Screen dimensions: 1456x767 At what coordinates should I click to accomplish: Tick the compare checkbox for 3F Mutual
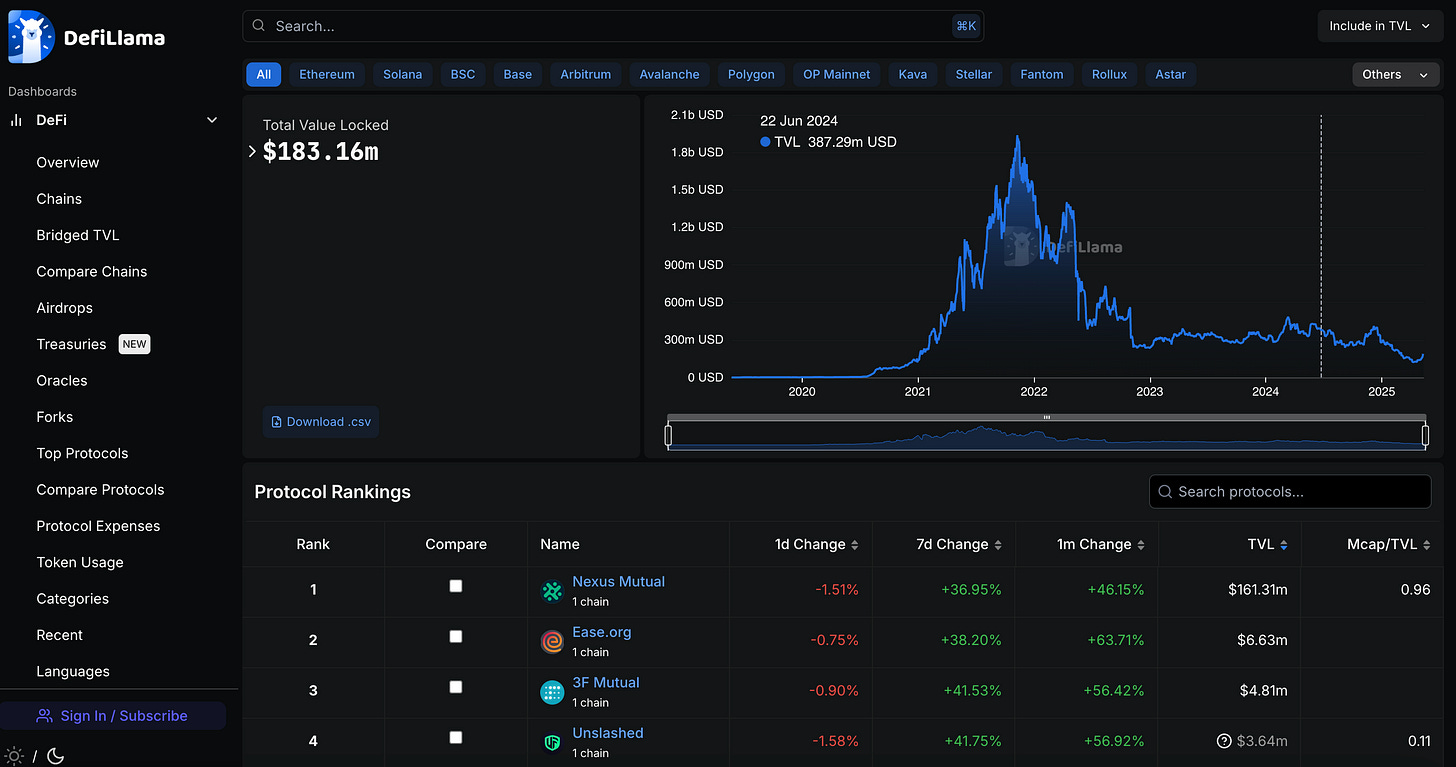tap(456, 687)
